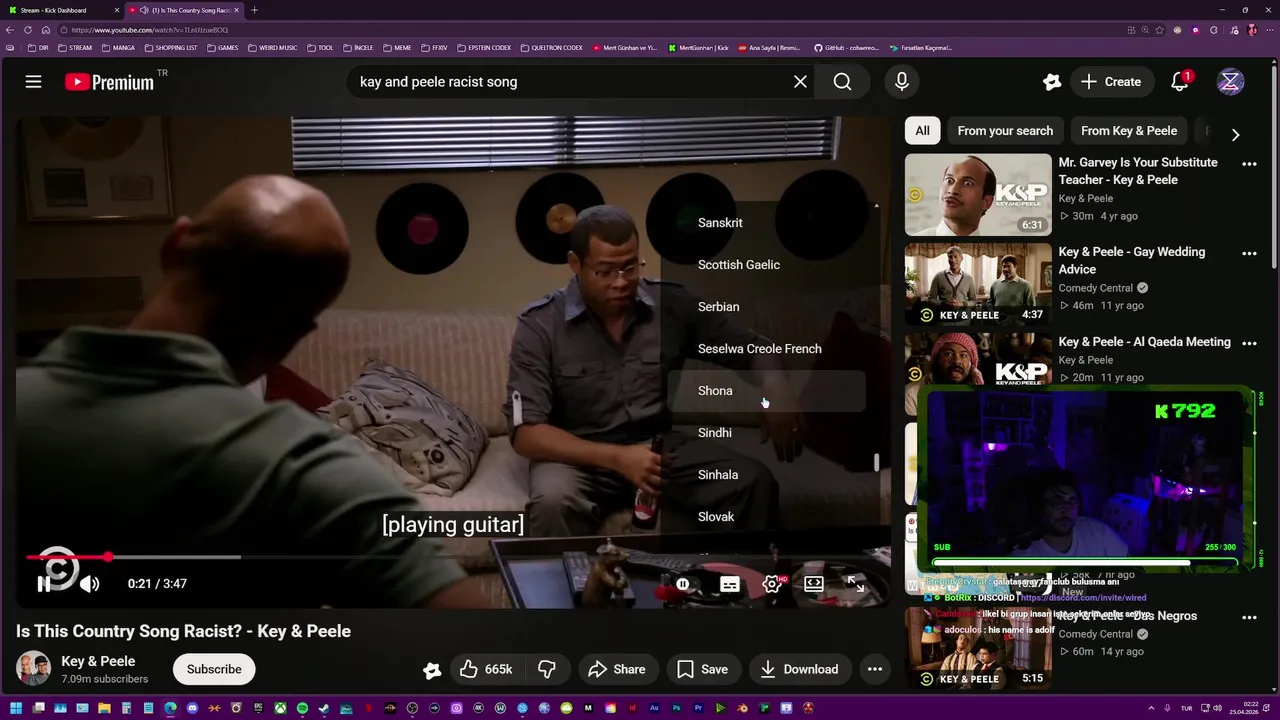Show more filter chips with the arrow
Viewport: 1280px width, 720px height.
pos(1235,134)
